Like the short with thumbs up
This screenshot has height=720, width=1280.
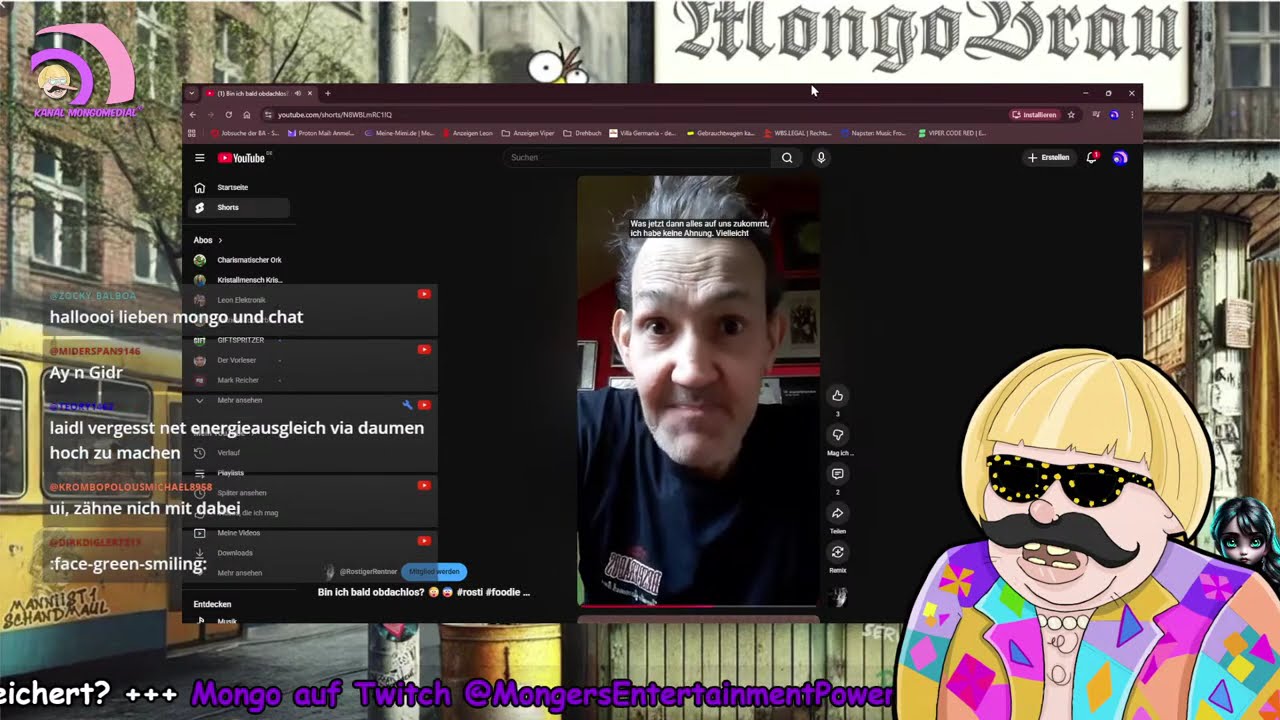coord(838,396)
